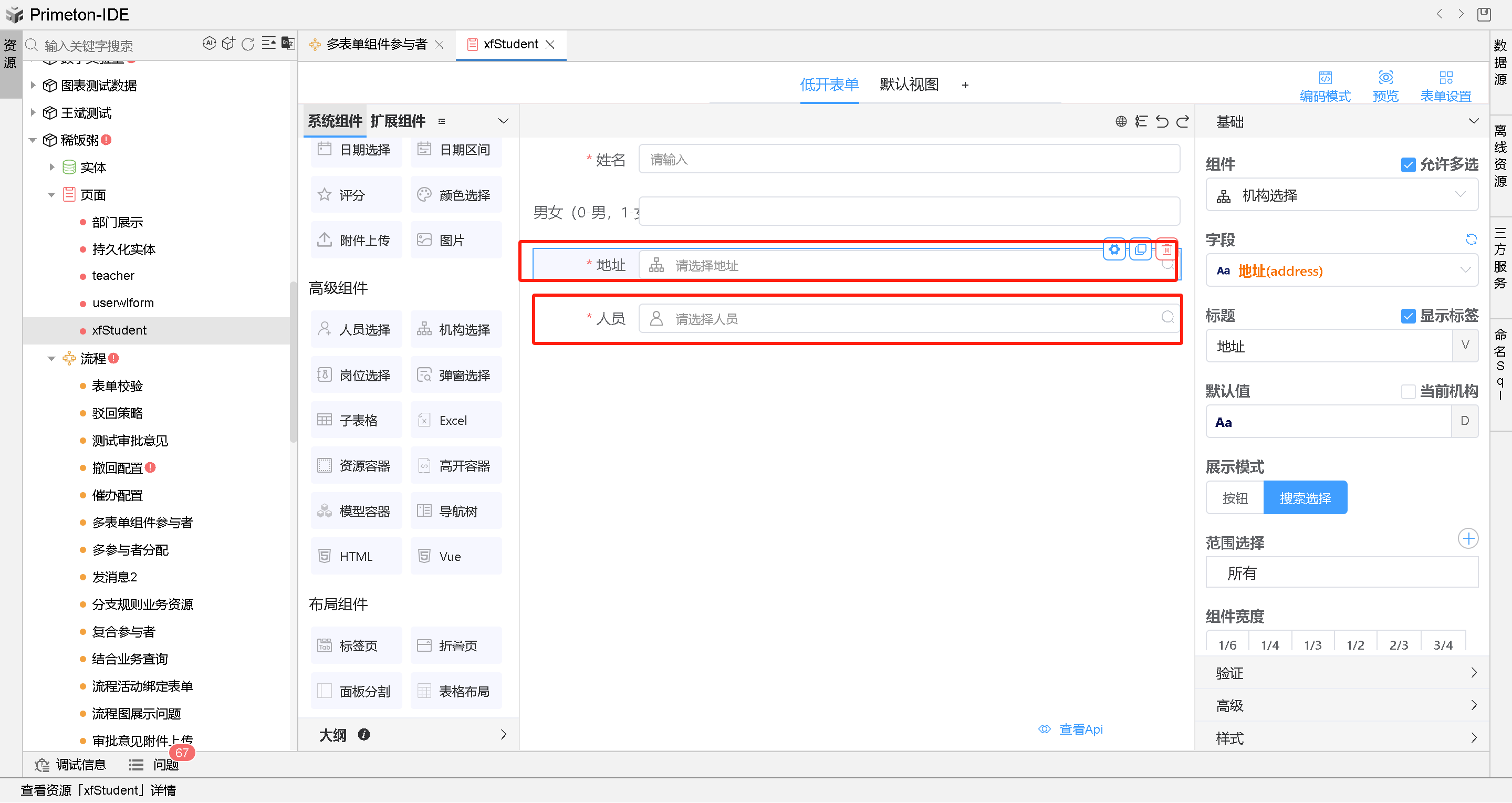Uncheck the 允许多选 checkbox
This screenshot has height=803, width=1512.
1407,165
